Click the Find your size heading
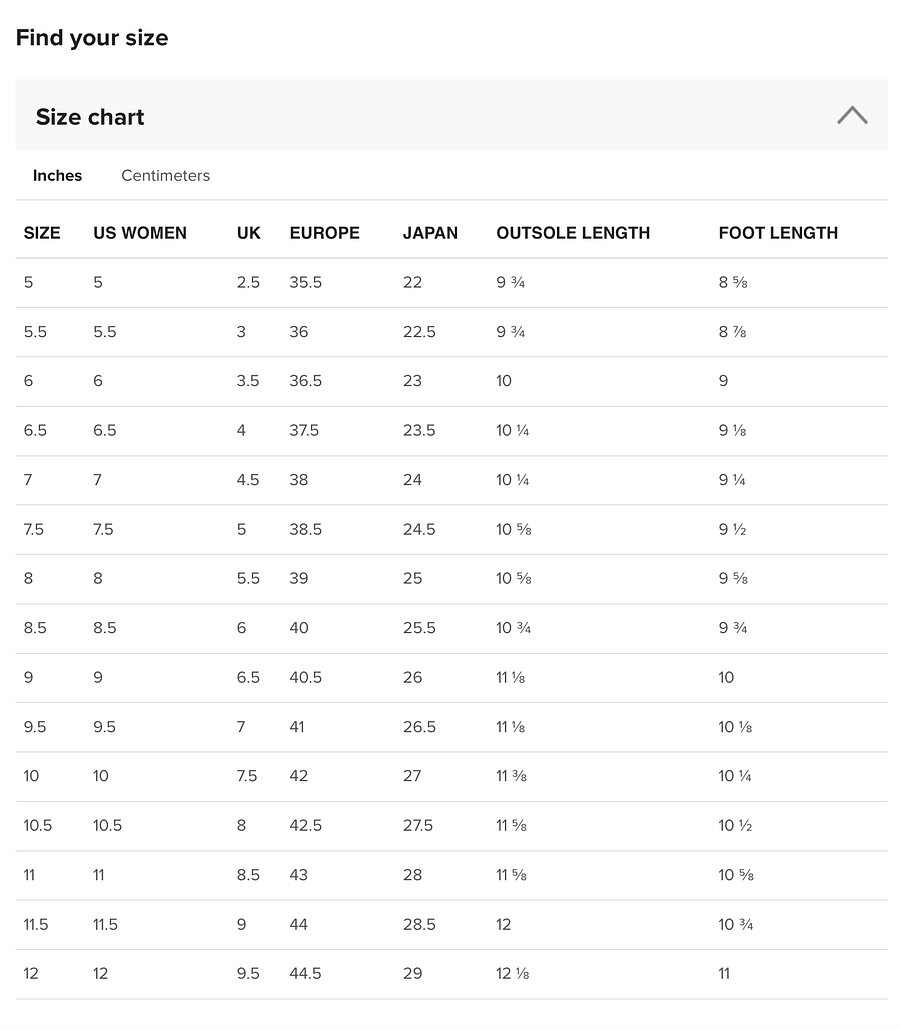Viewport: 900px width, 1030px height. (92, 37)
